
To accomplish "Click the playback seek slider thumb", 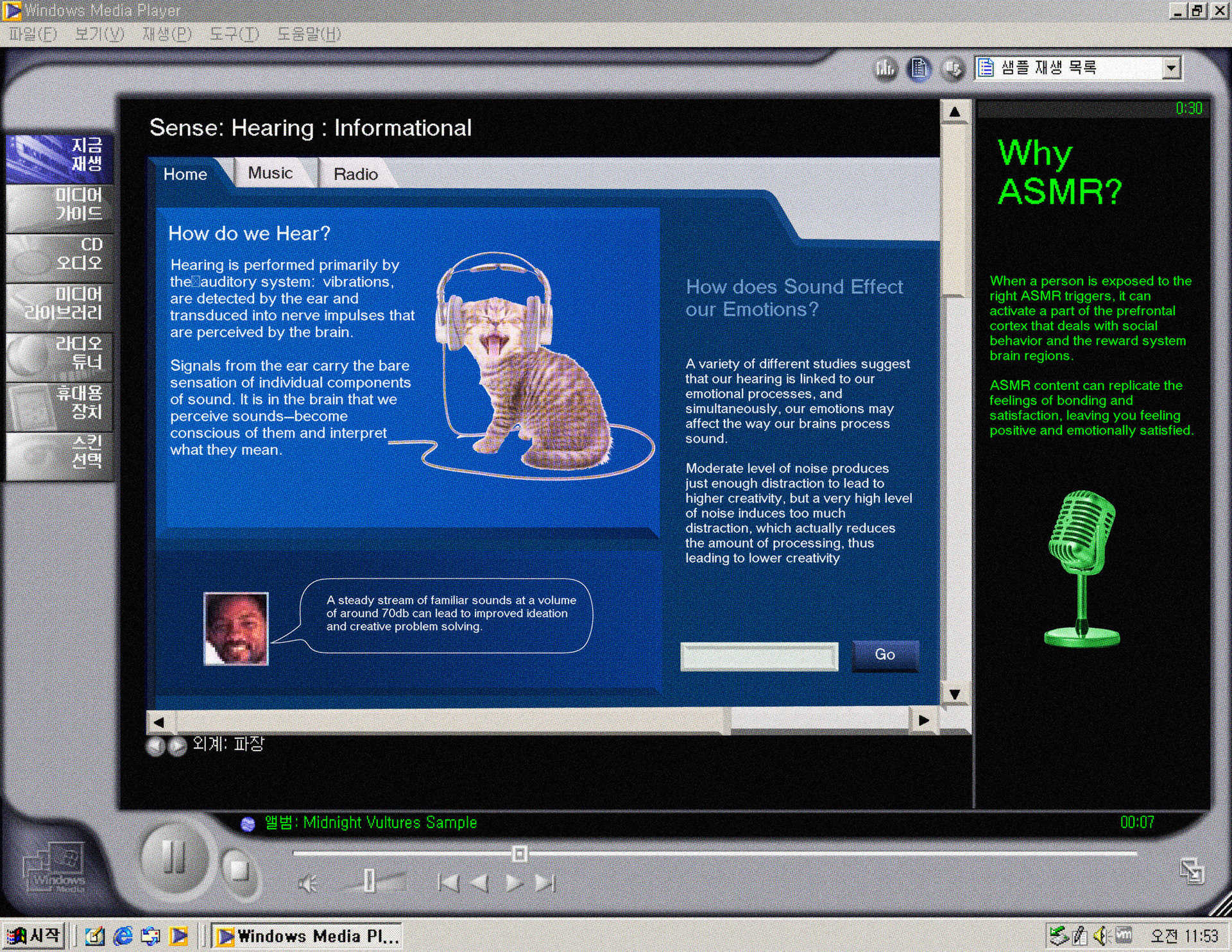I will pyautogui.click(x=520, y=854).
